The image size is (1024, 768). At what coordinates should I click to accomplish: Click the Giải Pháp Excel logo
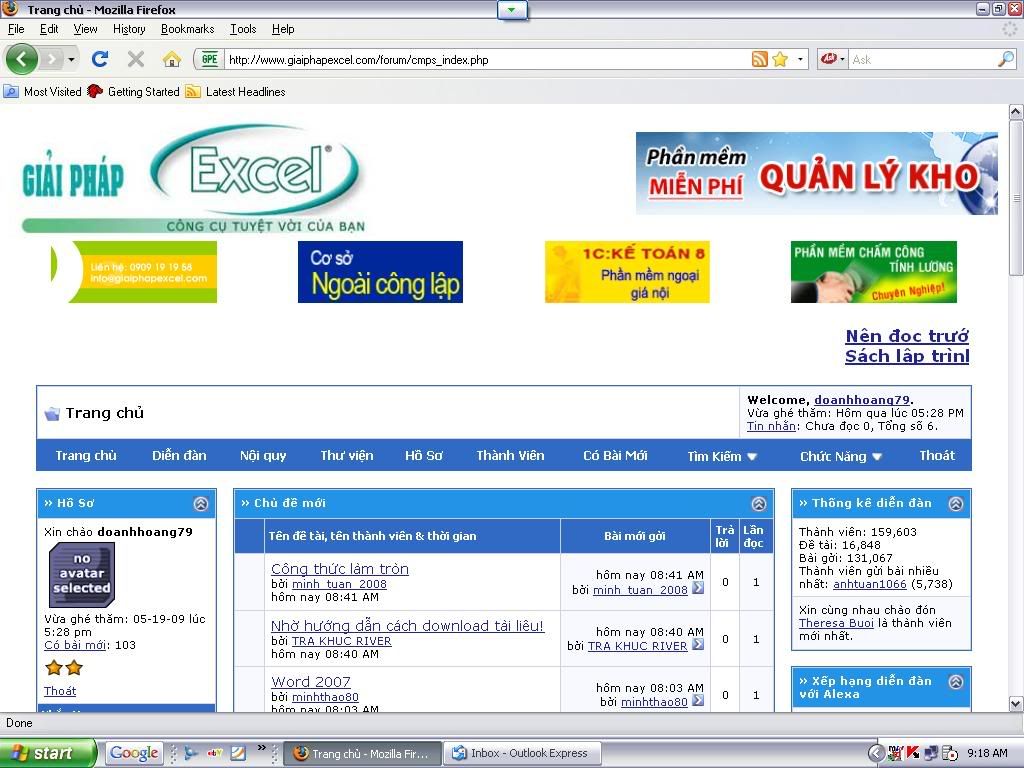click(194, 178)
